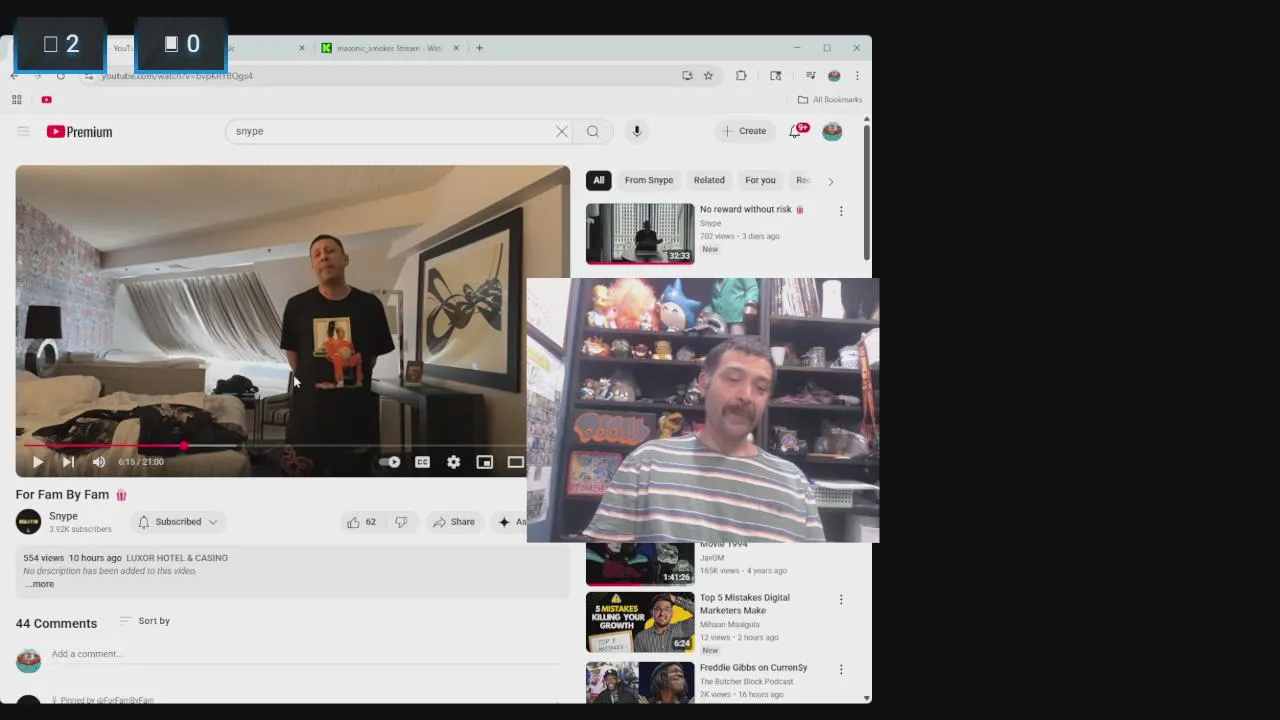This screenshot has height=720, width=1280.
Task: Open the "All Bookmarks" folder
Action: [x=830, y=100]
